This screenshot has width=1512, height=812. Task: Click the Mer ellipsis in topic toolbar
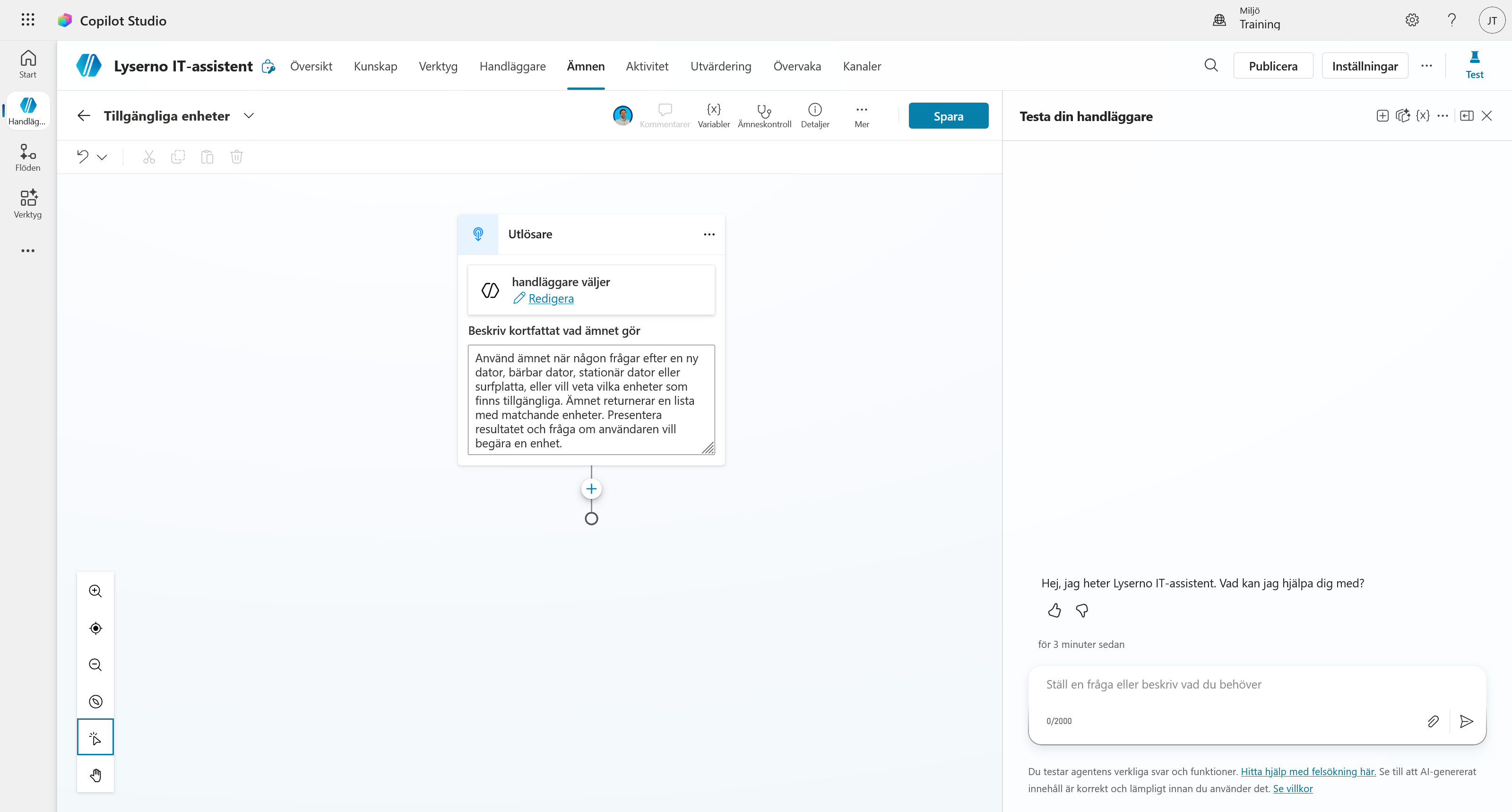862,116
